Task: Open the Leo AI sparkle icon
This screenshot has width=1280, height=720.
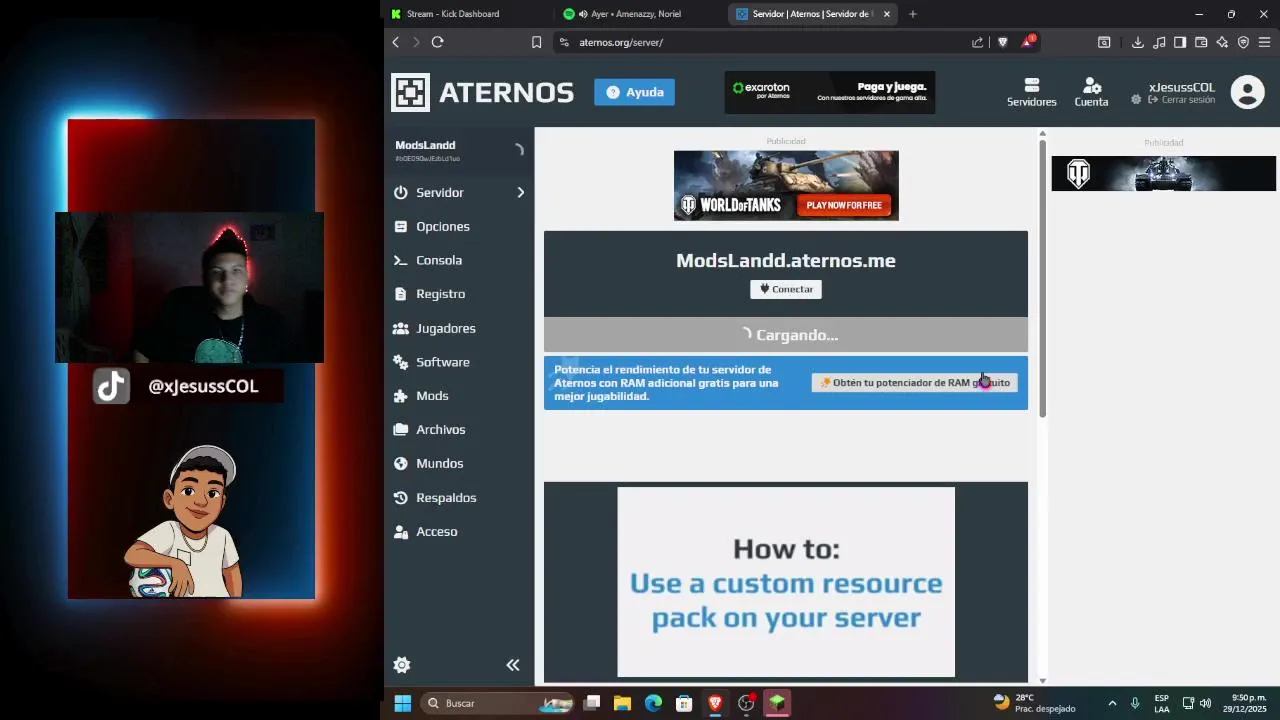Action: [x=1222, y=42]
